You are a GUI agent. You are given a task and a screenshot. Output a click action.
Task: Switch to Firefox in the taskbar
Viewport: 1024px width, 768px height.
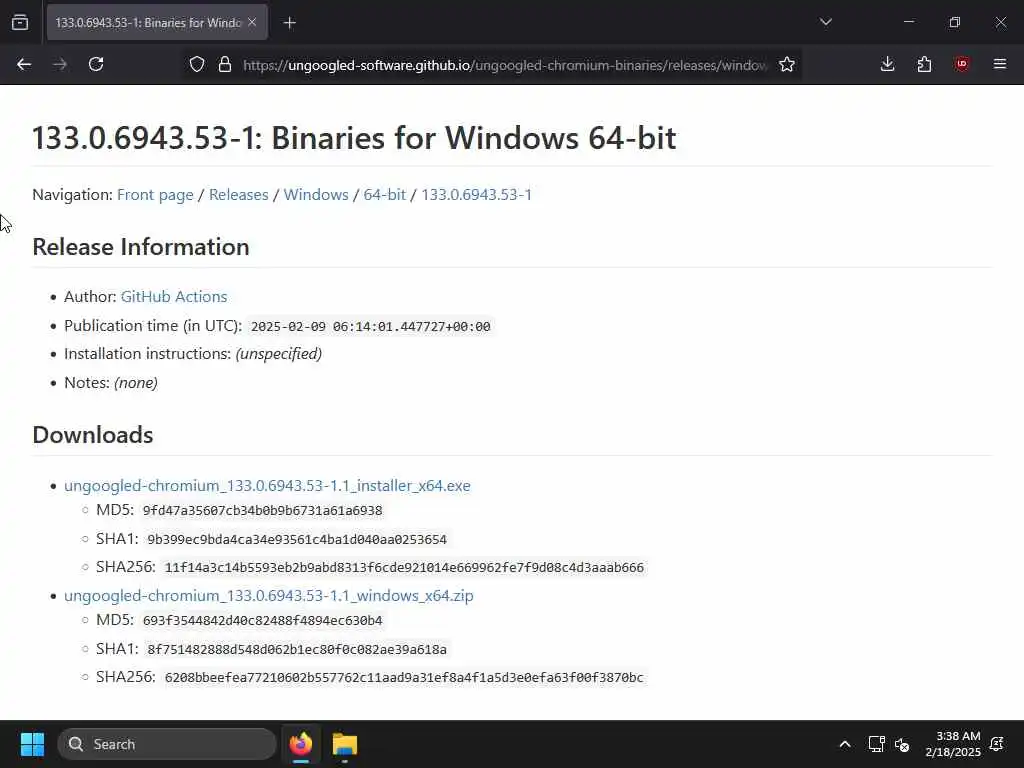tap(301, 744)
